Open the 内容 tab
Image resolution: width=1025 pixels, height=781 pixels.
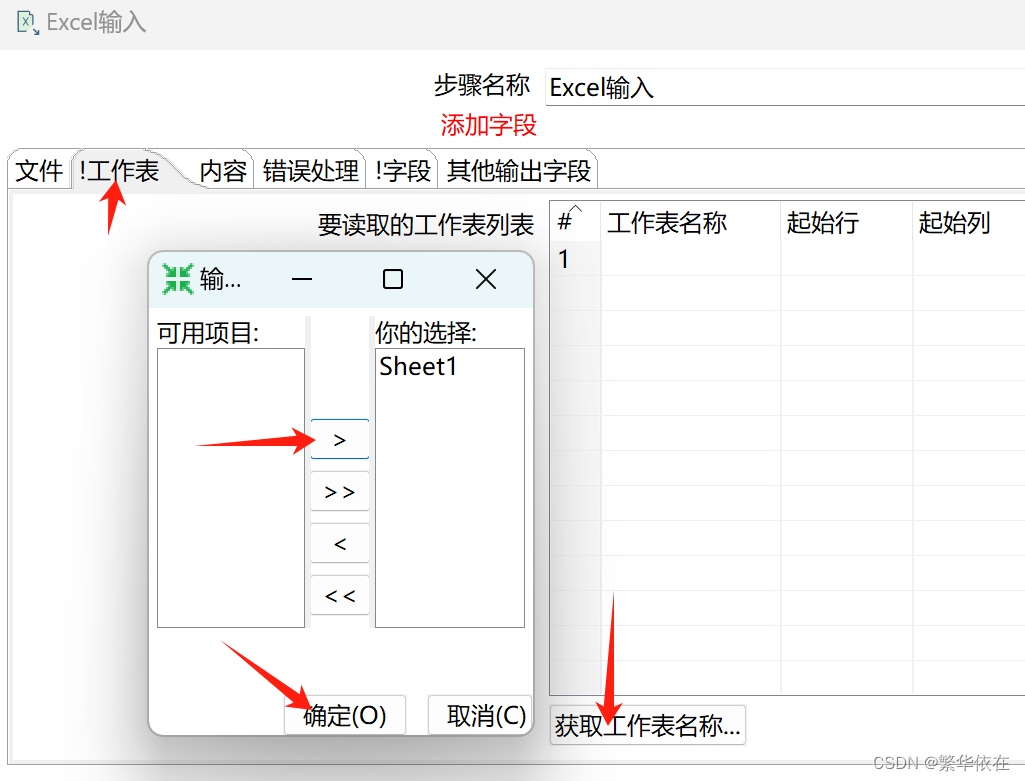223,171
